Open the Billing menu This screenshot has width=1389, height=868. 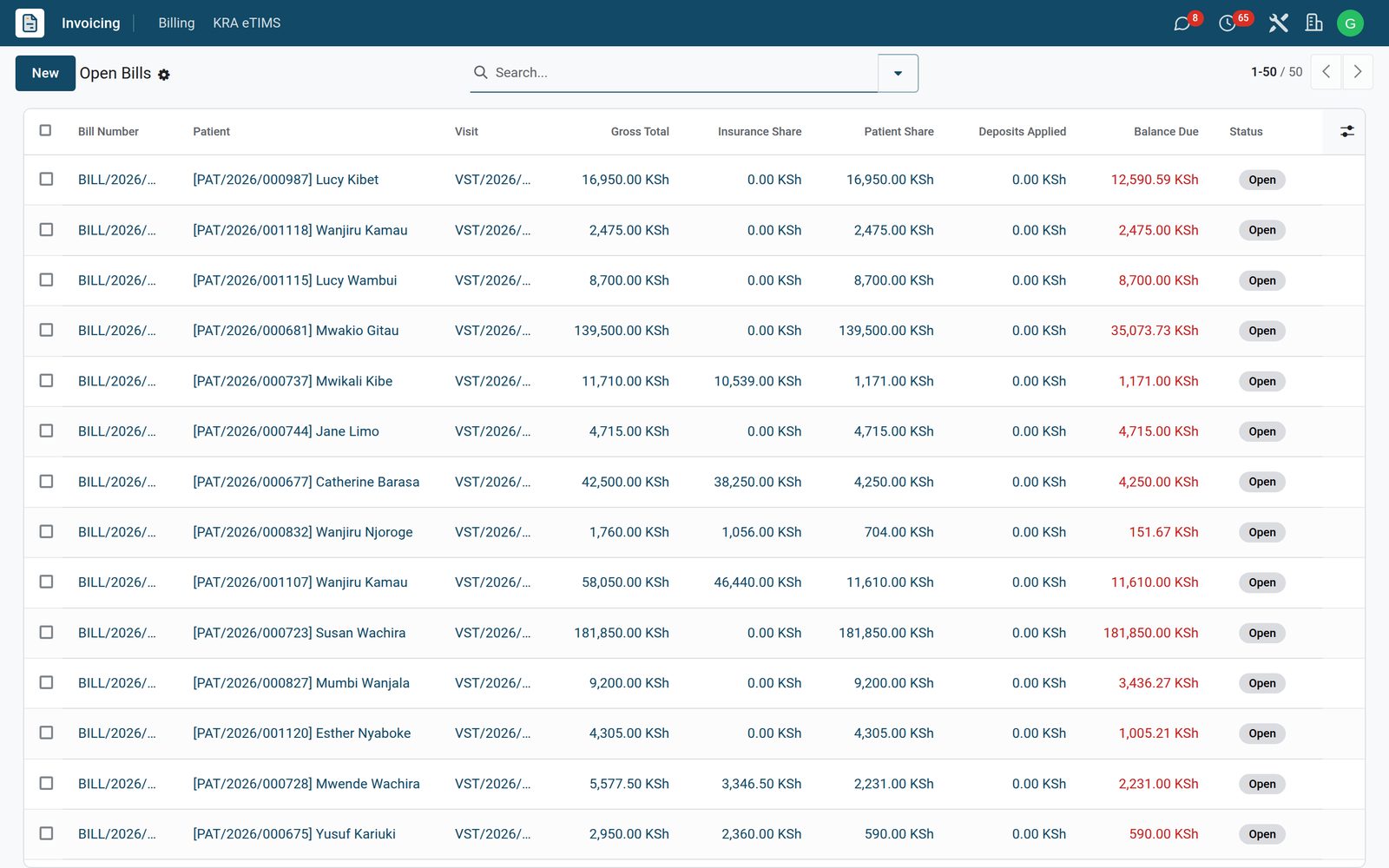(x=176, y=23)
